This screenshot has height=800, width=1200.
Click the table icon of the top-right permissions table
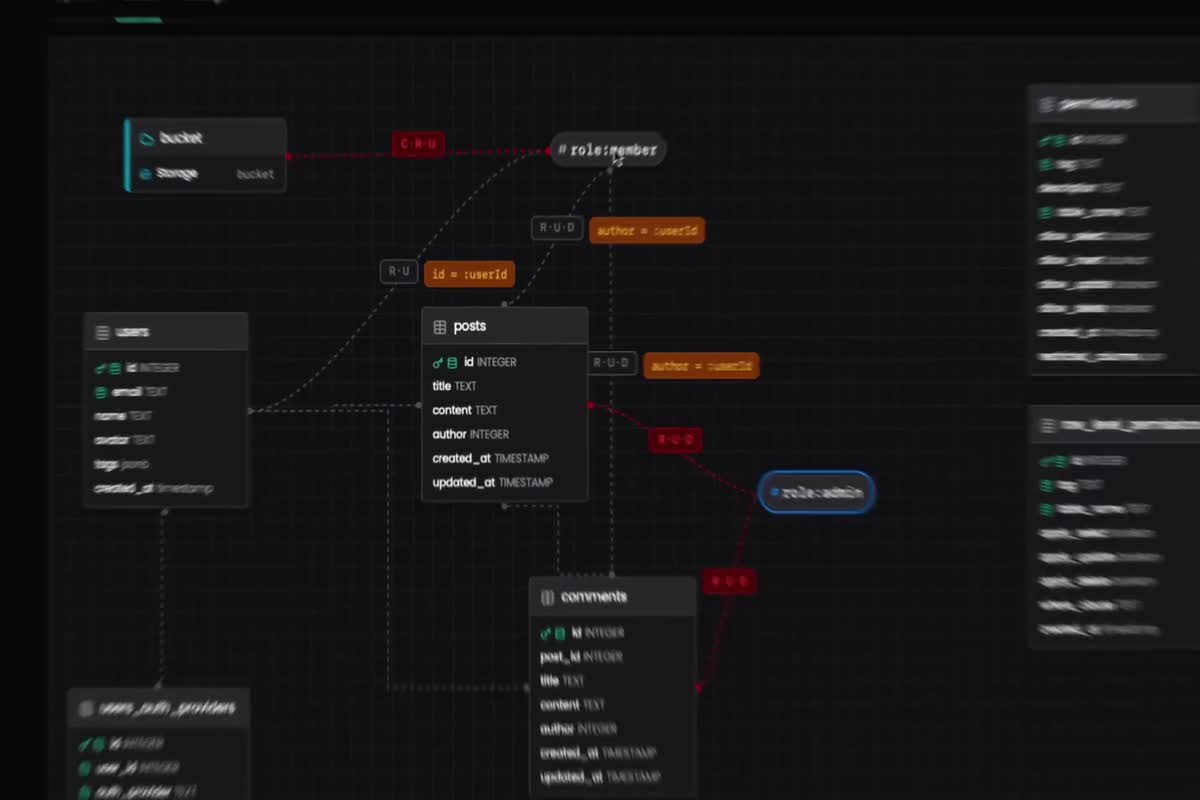(x=1047, y=104)
